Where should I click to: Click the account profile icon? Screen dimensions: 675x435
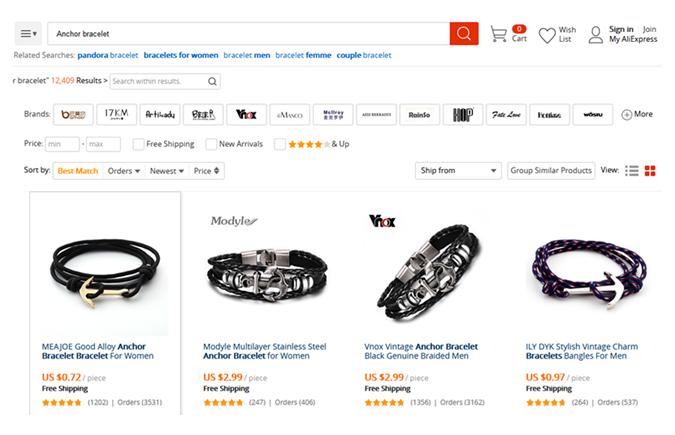tap(595, 35)
